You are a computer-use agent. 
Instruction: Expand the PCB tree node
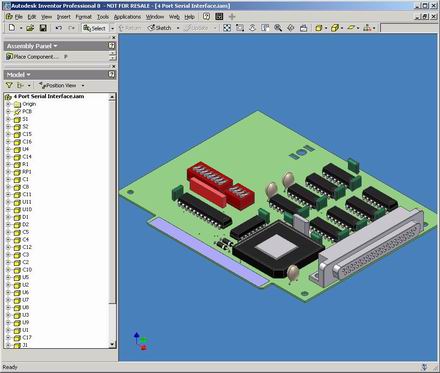(8, 111)
